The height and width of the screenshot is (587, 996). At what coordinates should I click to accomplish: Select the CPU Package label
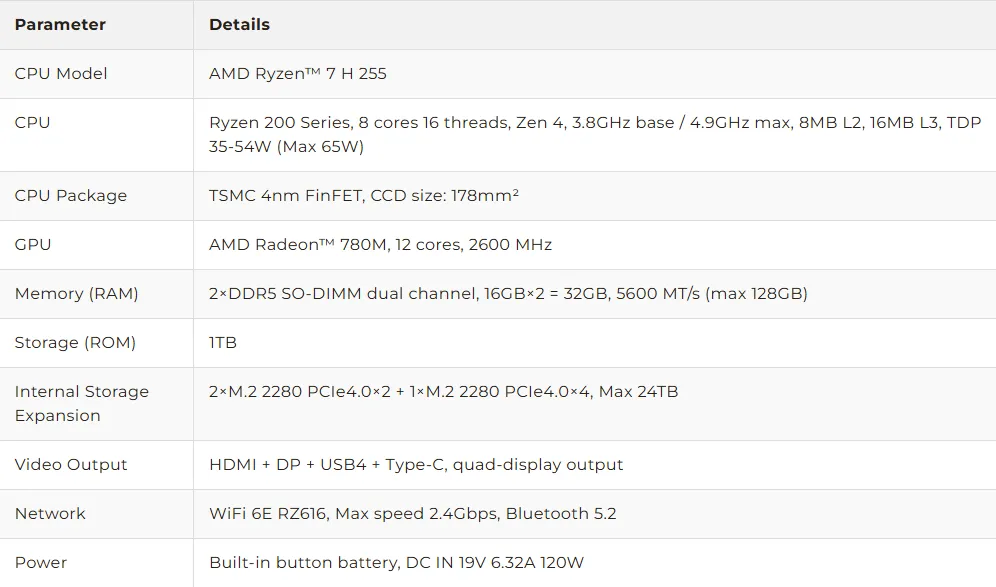coord(71,196)
